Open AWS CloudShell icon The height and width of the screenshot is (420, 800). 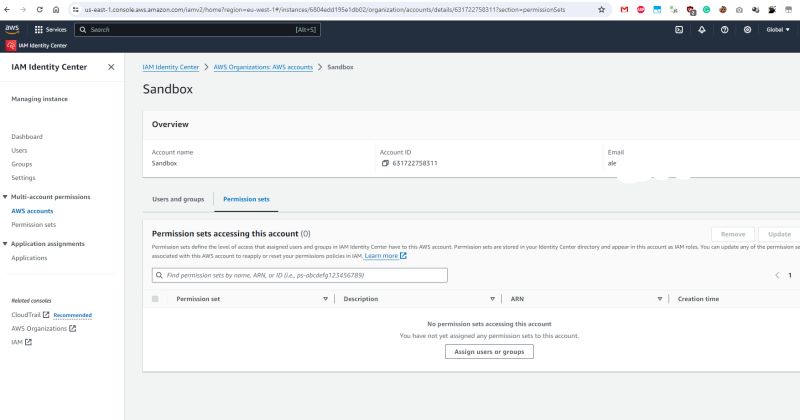click(x=679, y=30)
